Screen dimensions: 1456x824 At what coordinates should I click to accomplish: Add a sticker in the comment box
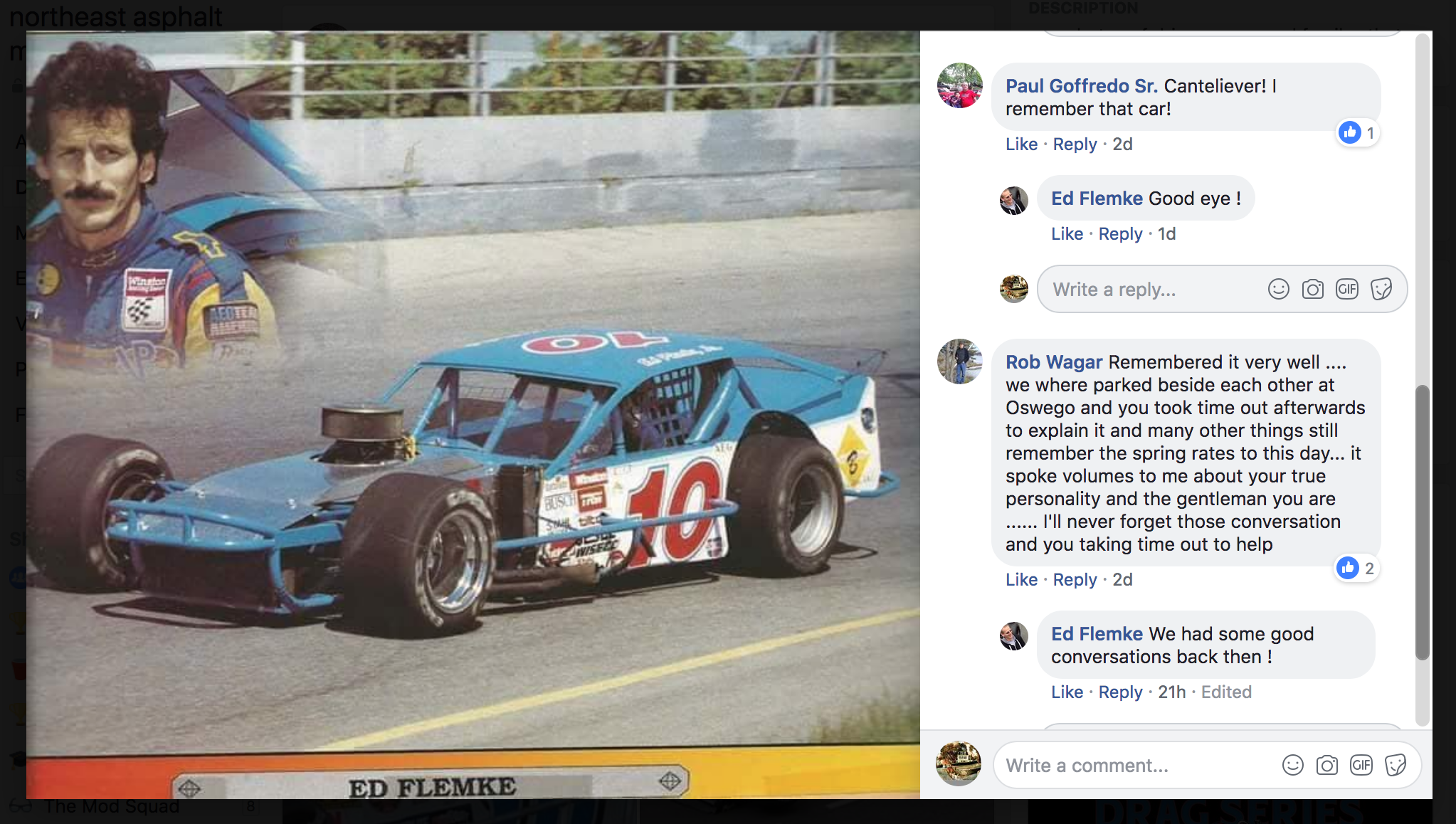[1395, 765]
